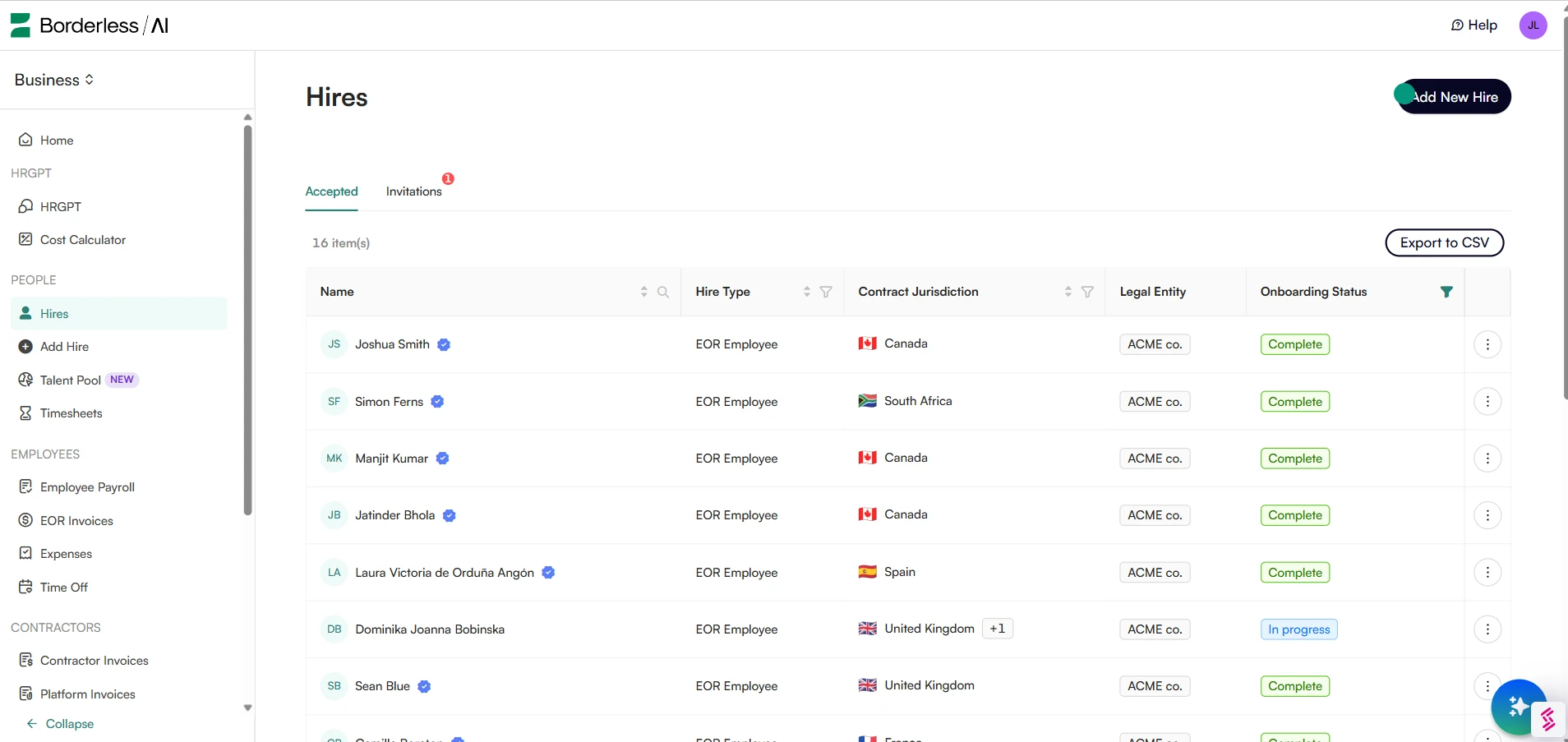1568x742 pixels.
Task: Open row actions for Joshua Smith
Action: [x=1487, y=344]
